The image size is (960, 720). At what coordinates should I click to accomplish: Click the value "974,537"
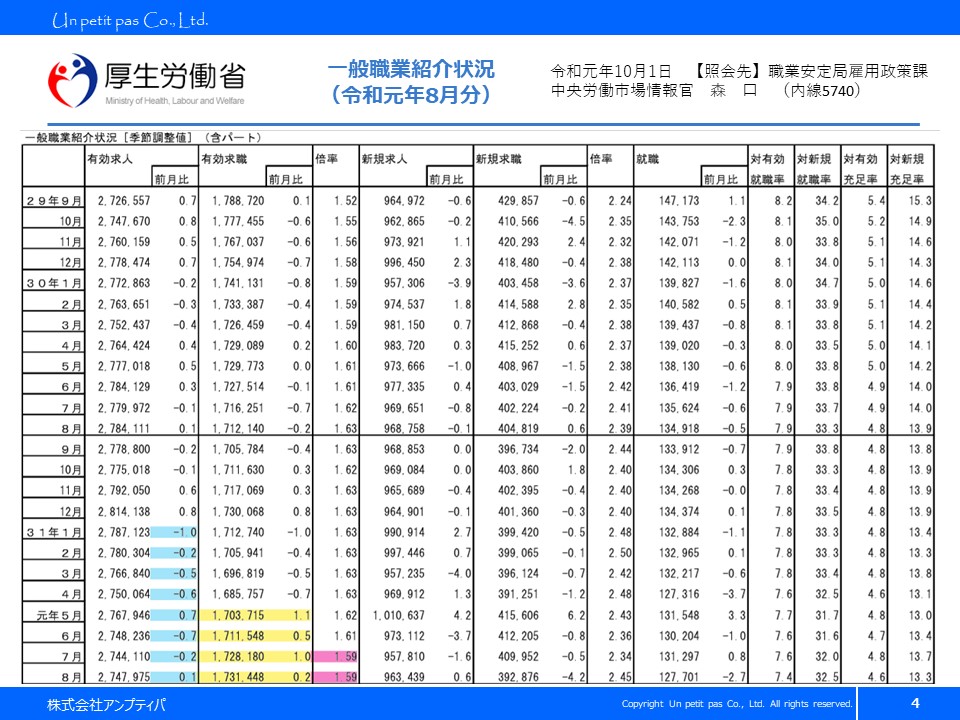[404, 304]
